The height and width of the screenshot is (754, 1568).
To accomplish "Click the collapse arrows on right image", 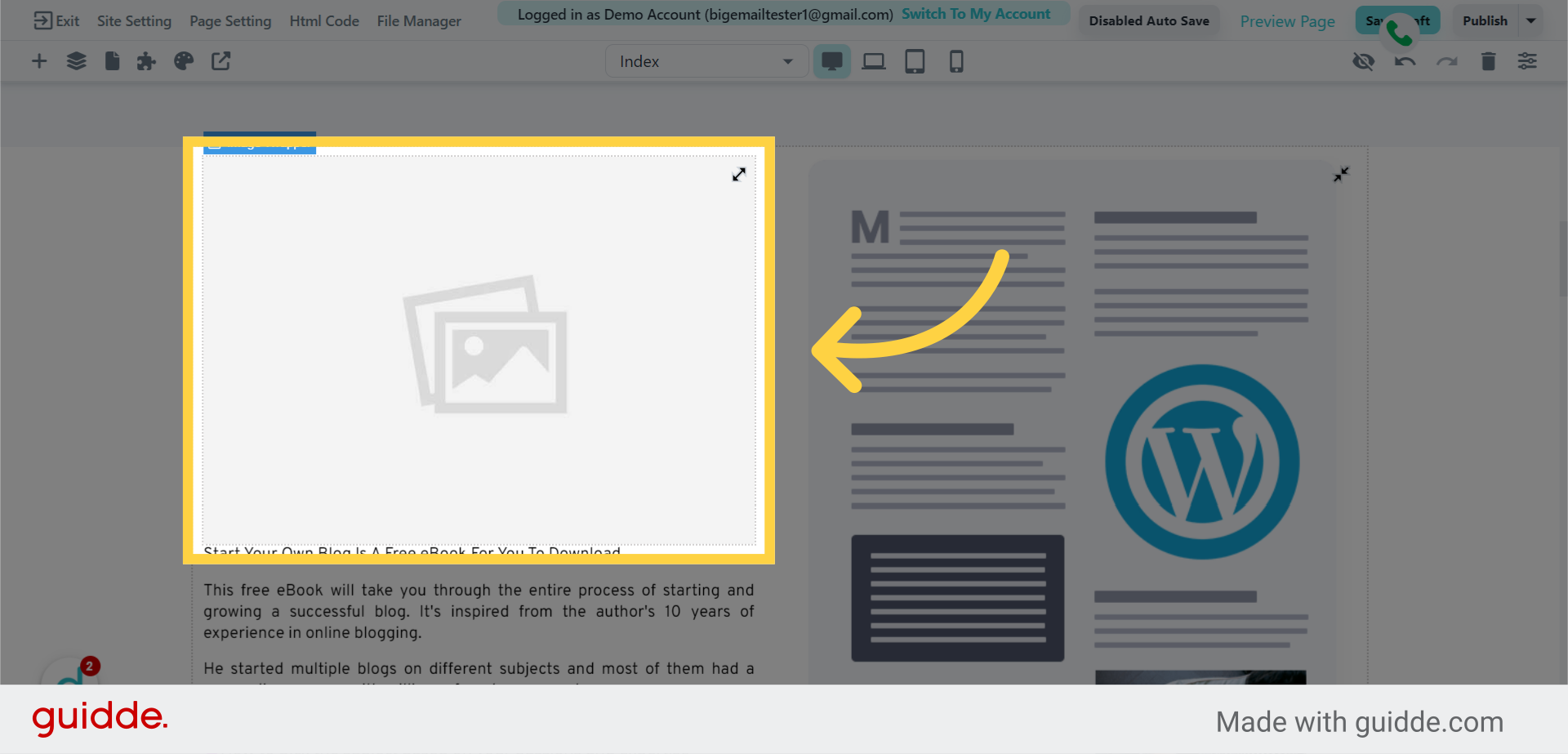I will pyautogui.click(x=1341, y=174).
